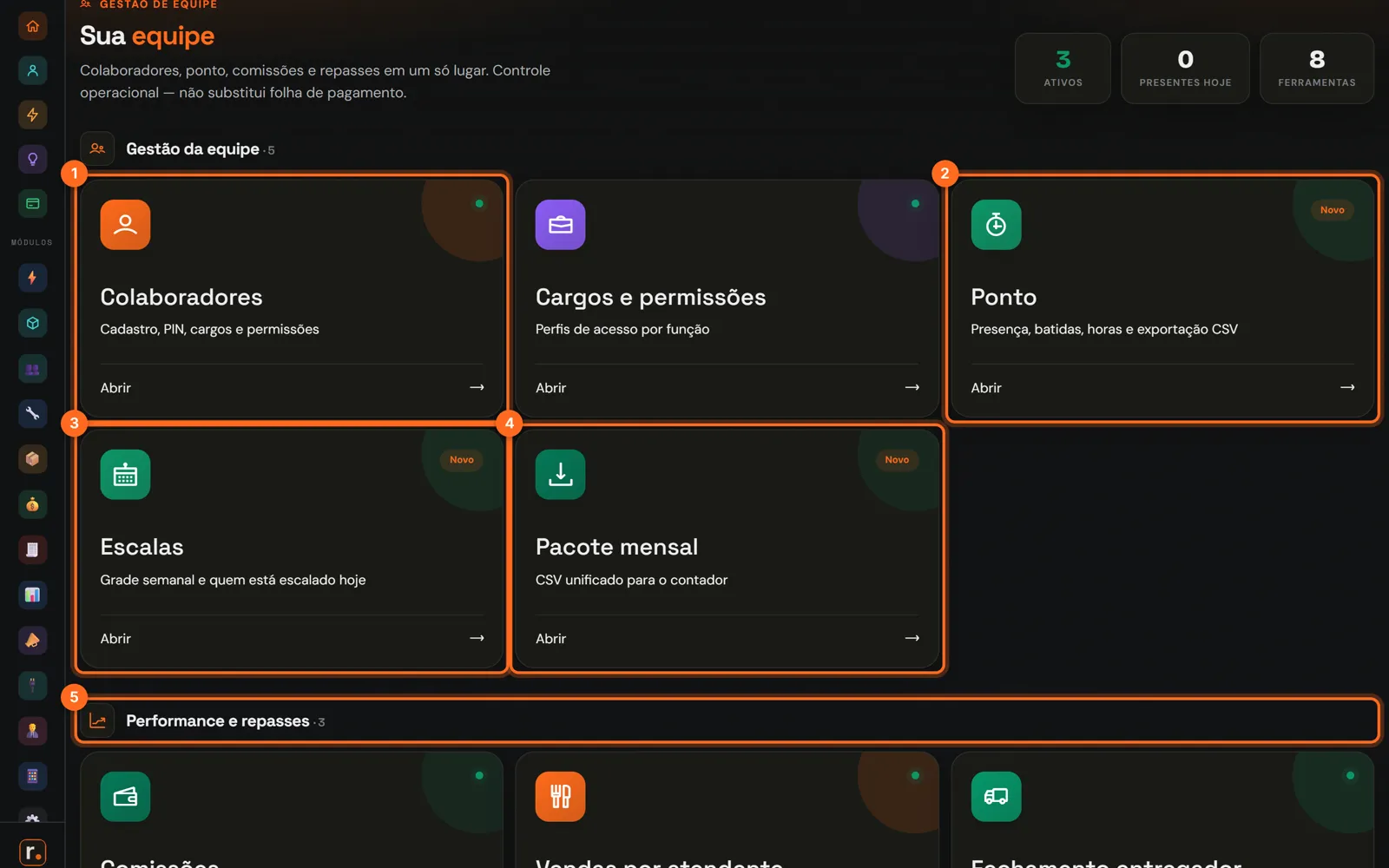Click Abrir on Cargos e permissões card
Image resolution: width=1389 pixels, height=868 pixels.
point(550,388)
